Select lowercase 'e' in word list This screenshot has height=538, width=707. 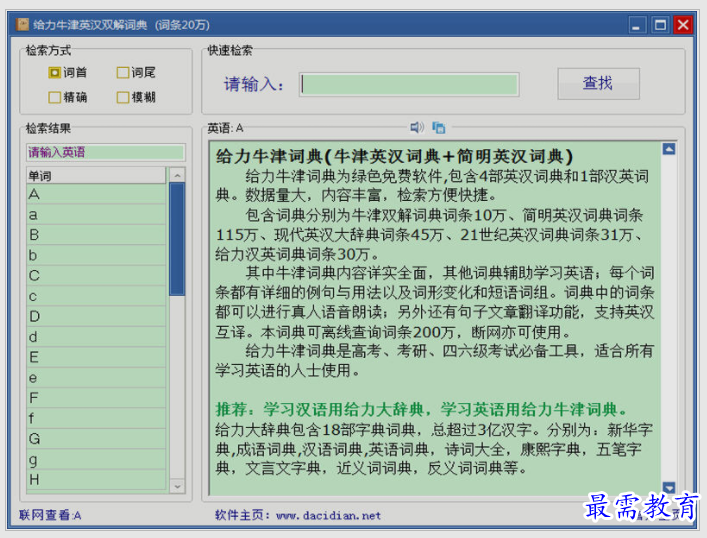coord(96,378)
